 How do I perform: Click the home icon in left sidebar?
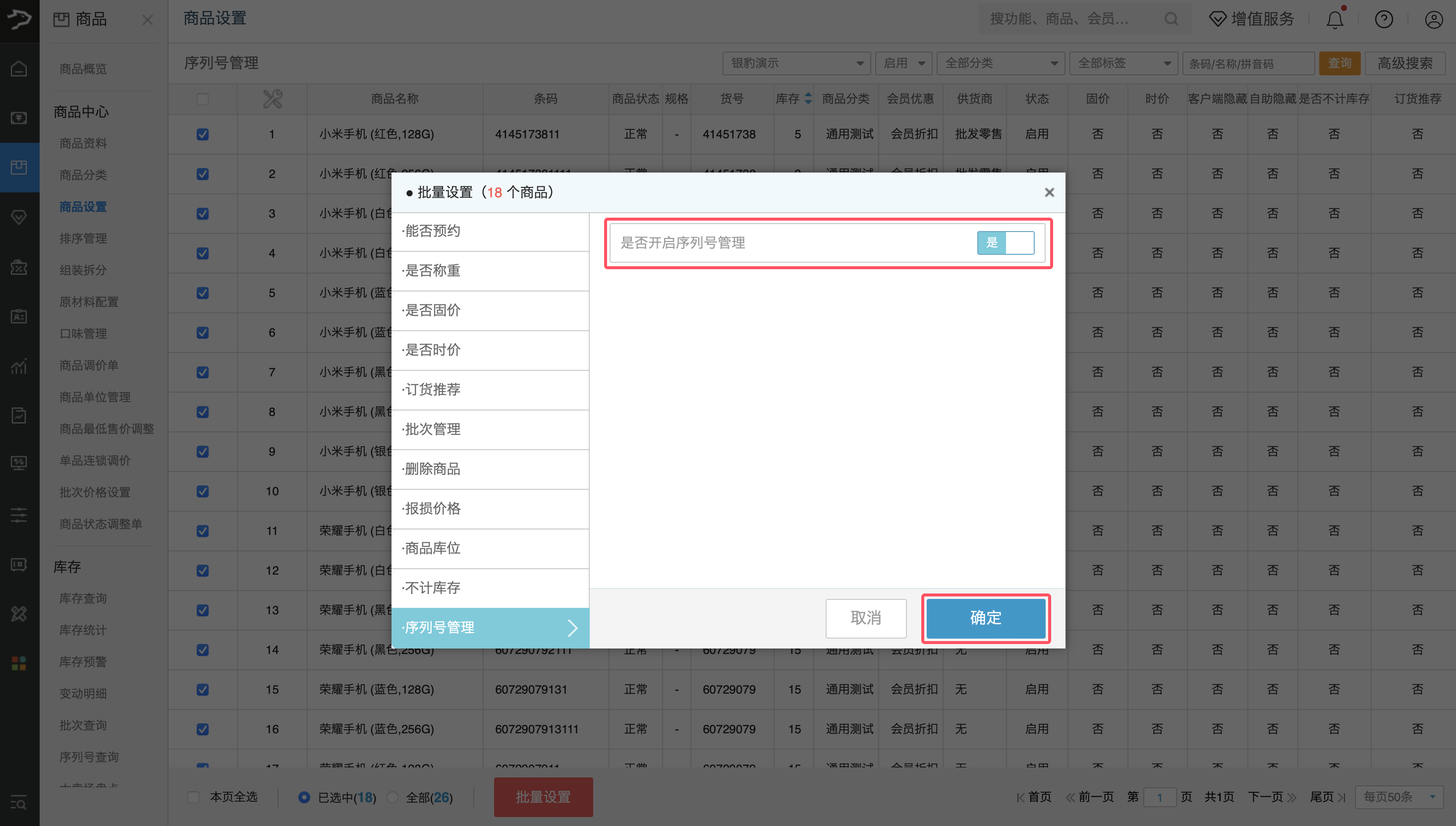19,68
